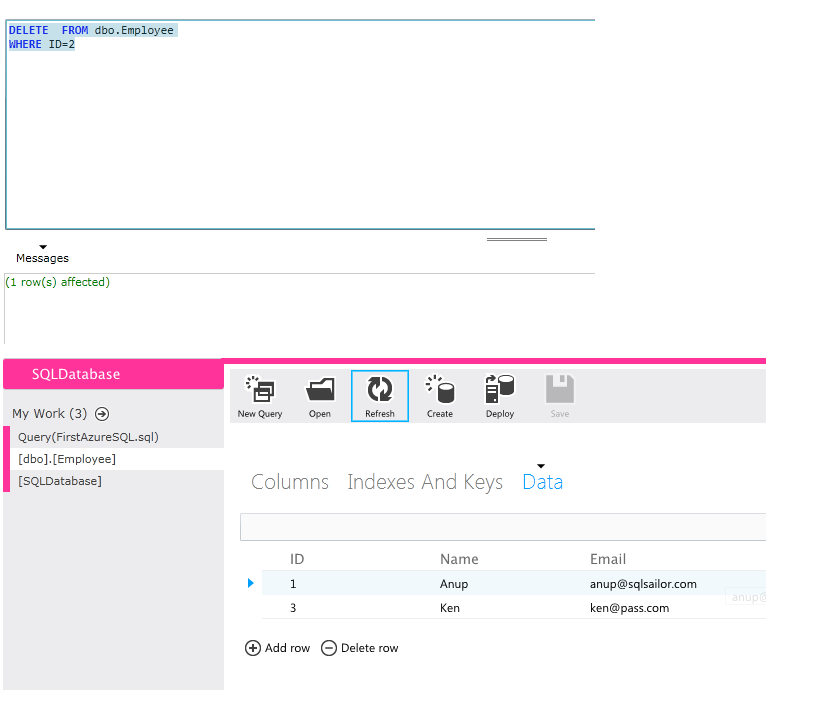The height and width of the screenshot is (709, 838).
Task: Select [dbo].[Employee] in My Work list
Action: click(x=67, y=459)
